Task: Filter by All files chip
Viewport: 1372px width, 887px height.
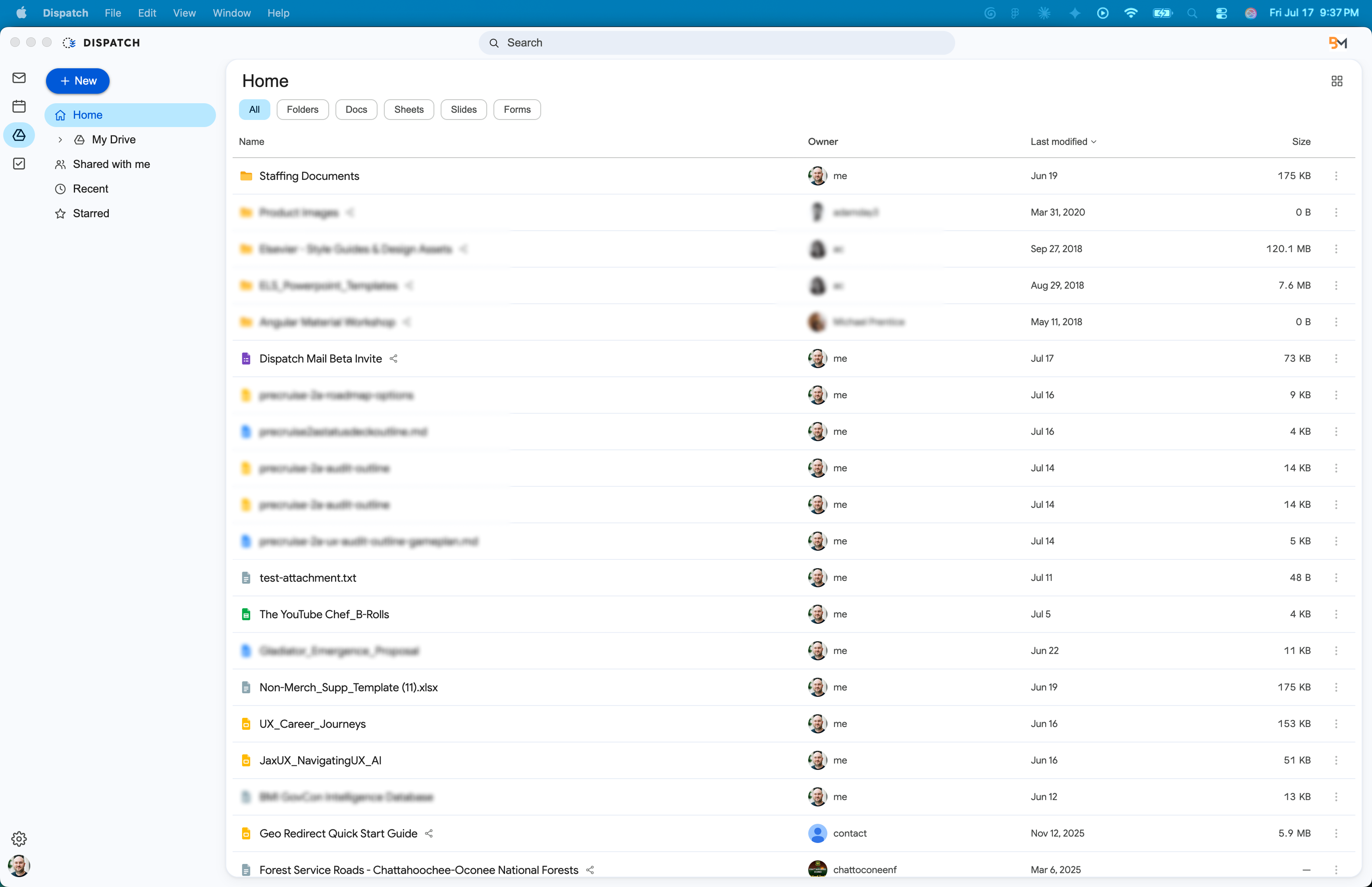Action: (254, 110)
